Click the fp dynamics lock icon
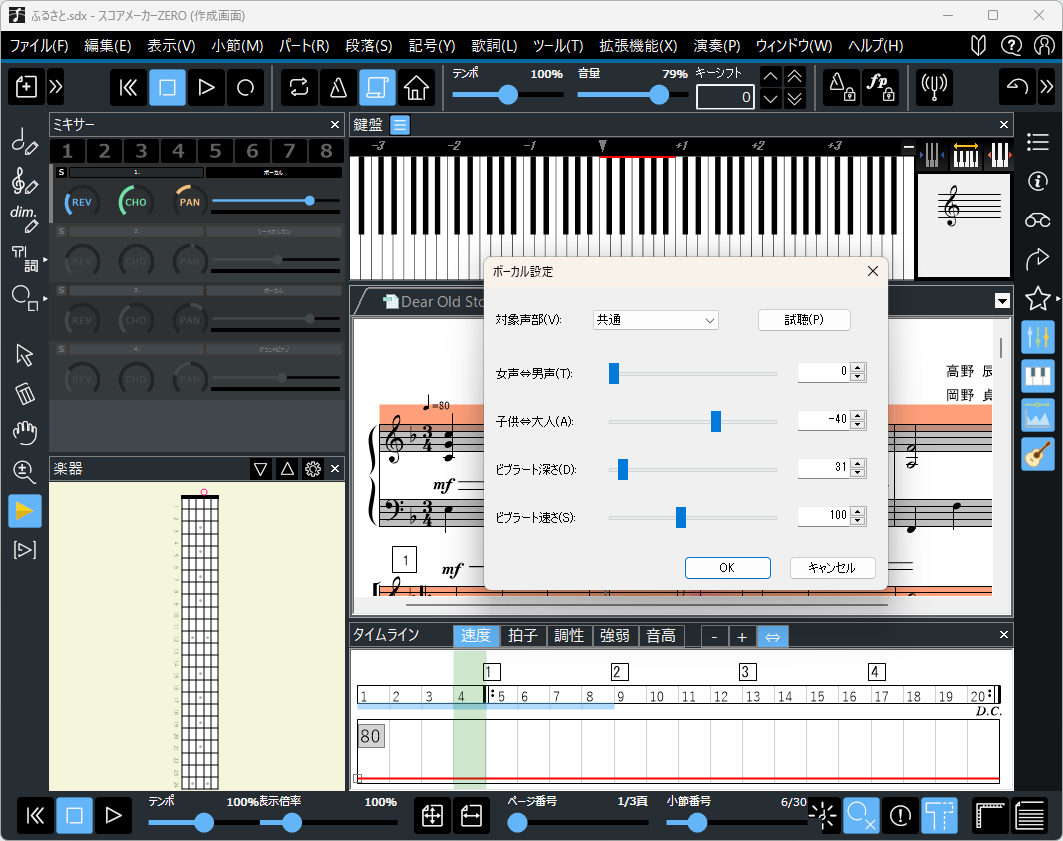This screenshot has width=1063, height=841. click(881, 87)
